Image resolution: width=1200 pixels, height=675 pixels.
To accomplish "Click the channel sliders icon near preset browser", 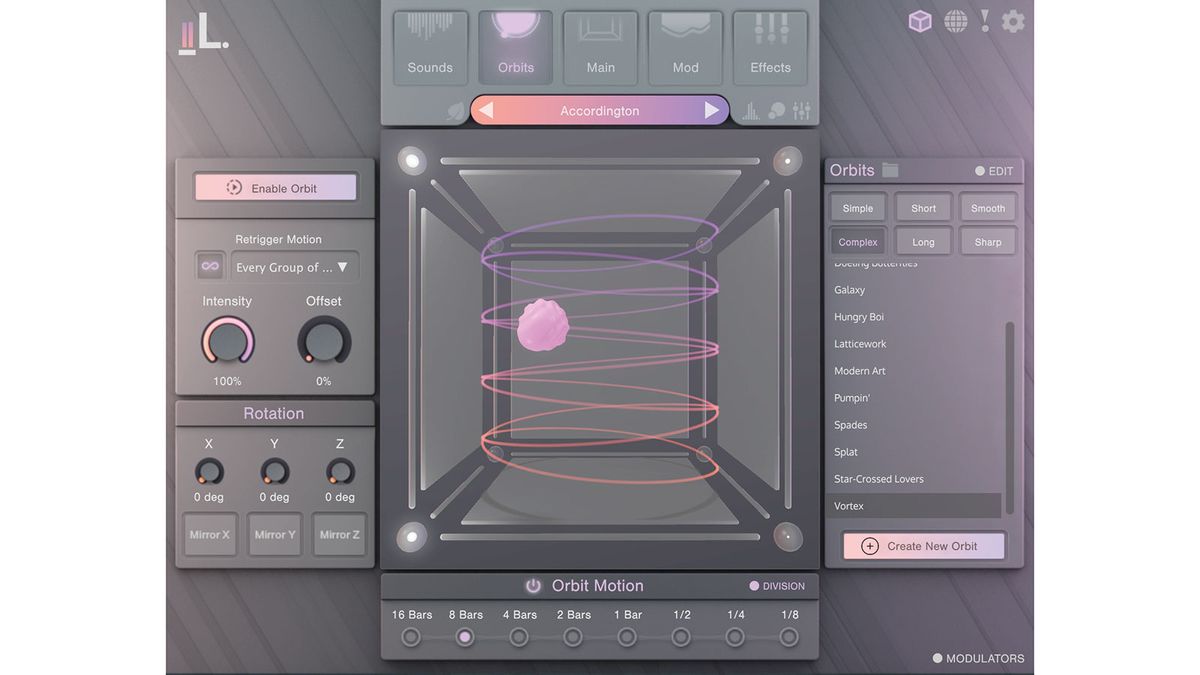I will tap(801, 110).
